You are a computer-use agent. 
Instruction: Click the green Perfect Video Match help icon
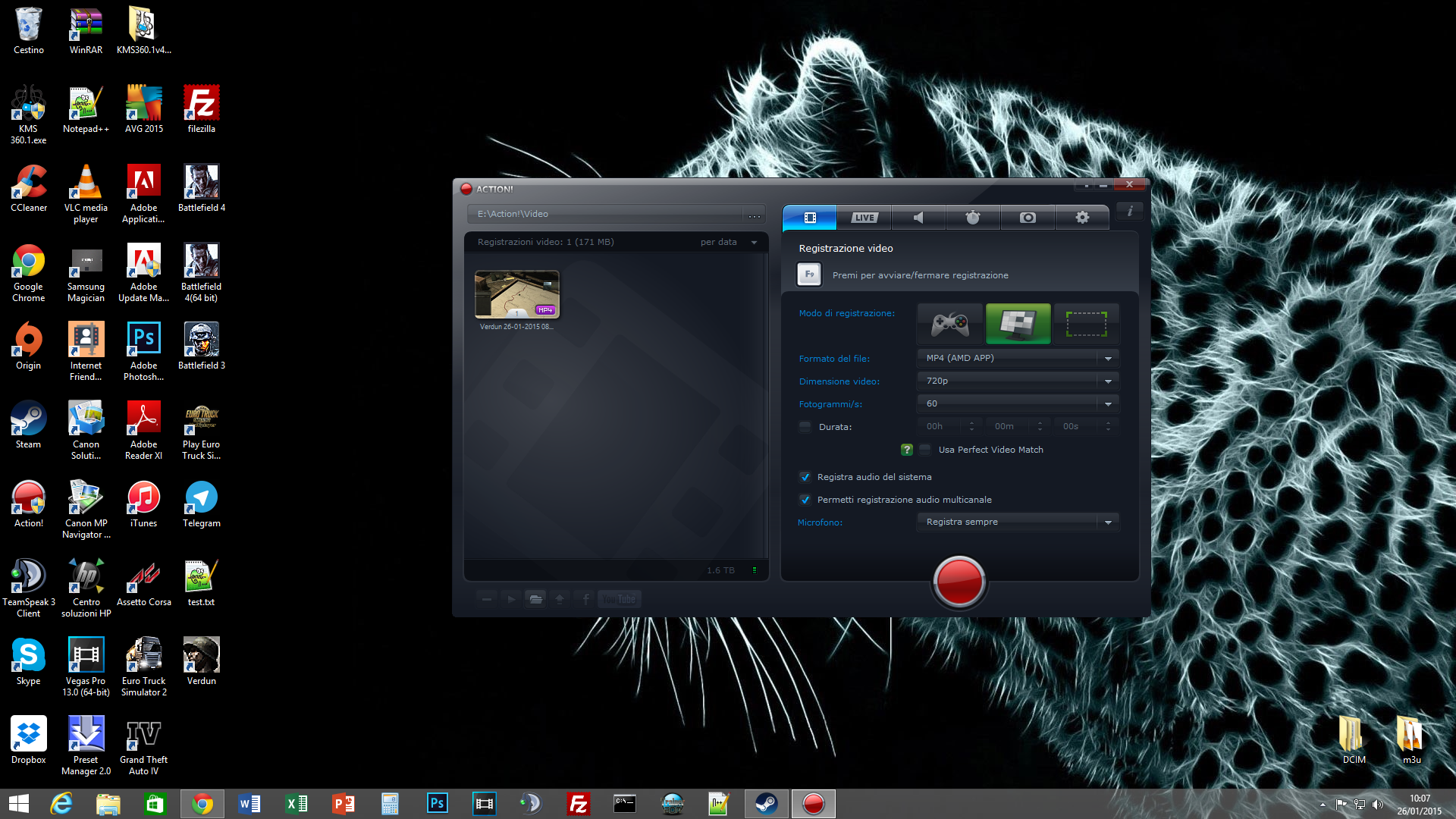point(906,450)
